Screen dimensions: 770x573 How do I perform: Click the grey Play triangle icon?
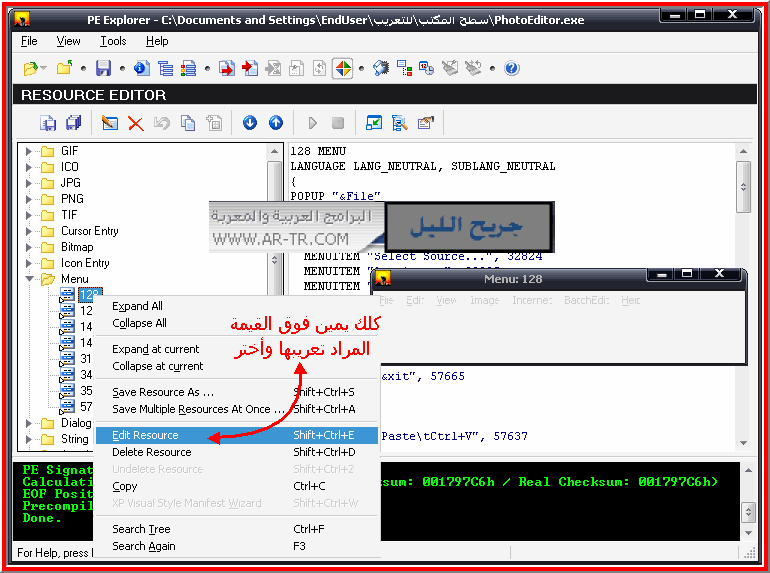pyautogui.click(x=313, y=123)
